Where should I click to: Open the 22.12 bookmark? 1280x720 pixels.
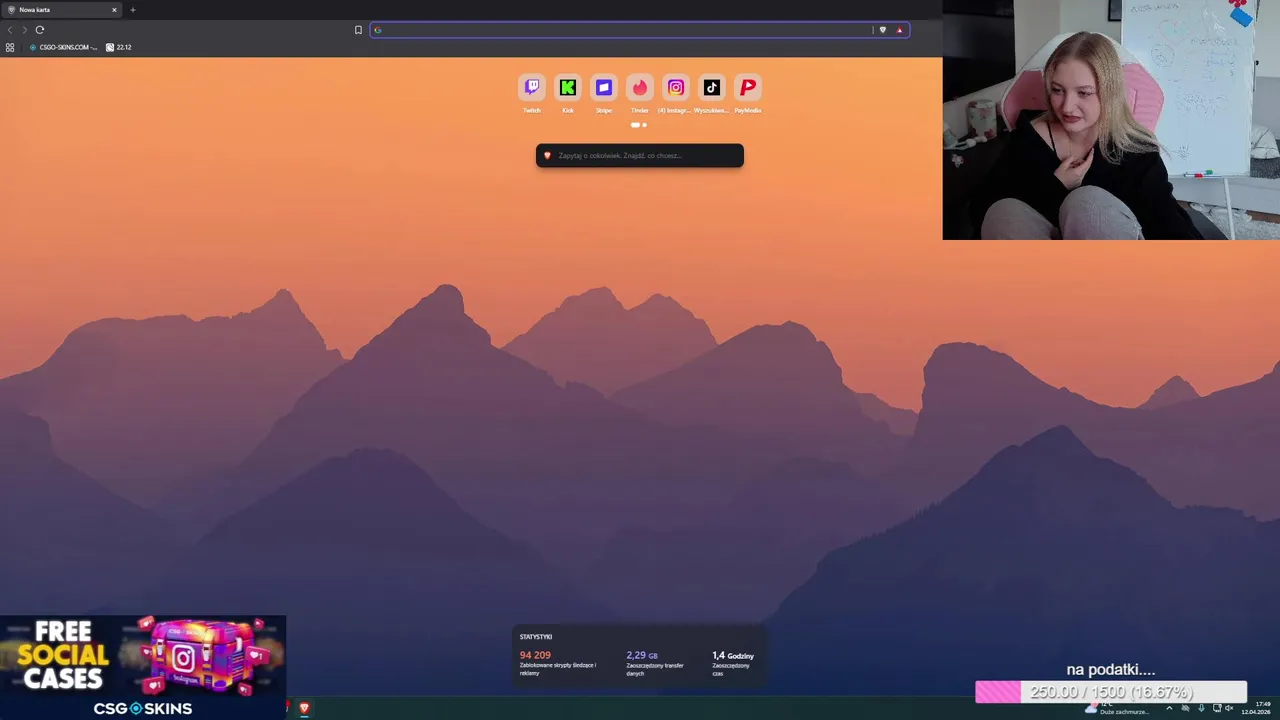119,47
